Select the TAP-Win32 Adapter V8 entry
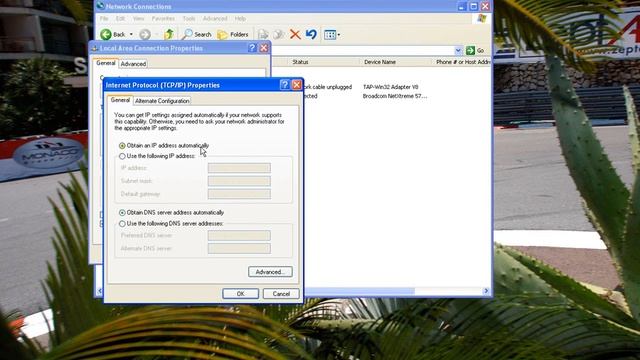Screen dimensions: 640x360 (x=390, y=87)
